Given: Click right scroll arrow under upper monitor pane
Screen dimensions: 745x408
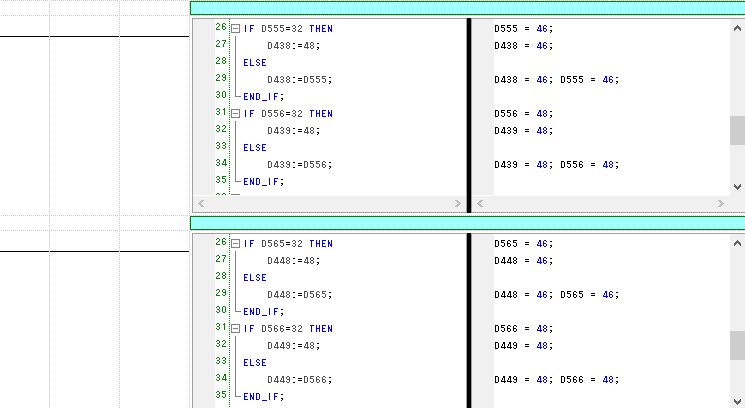Looking at the screenshot, I should point(721,203).
